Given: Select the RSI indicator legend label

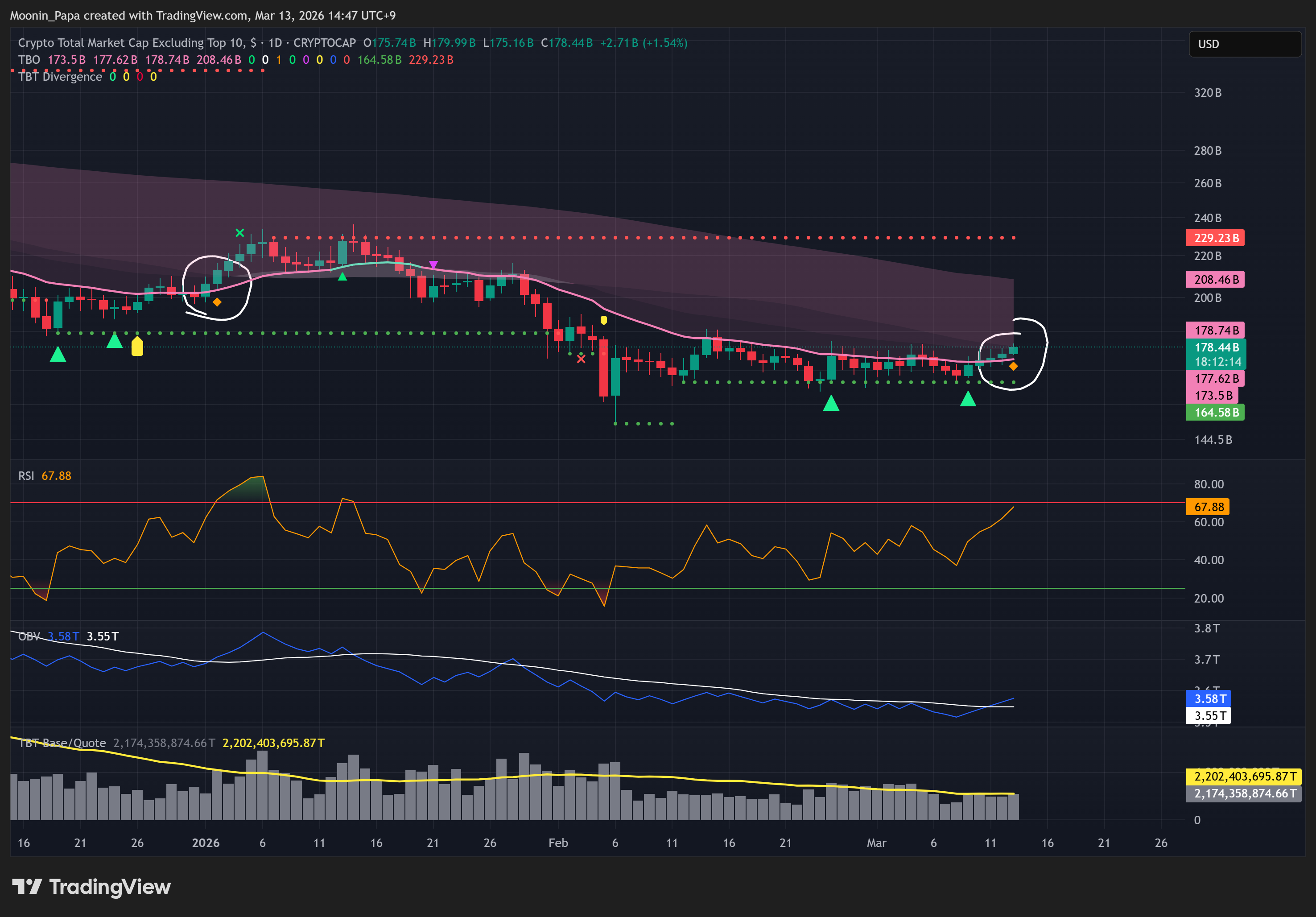Looking at the screenshot, I should point(26,476).
